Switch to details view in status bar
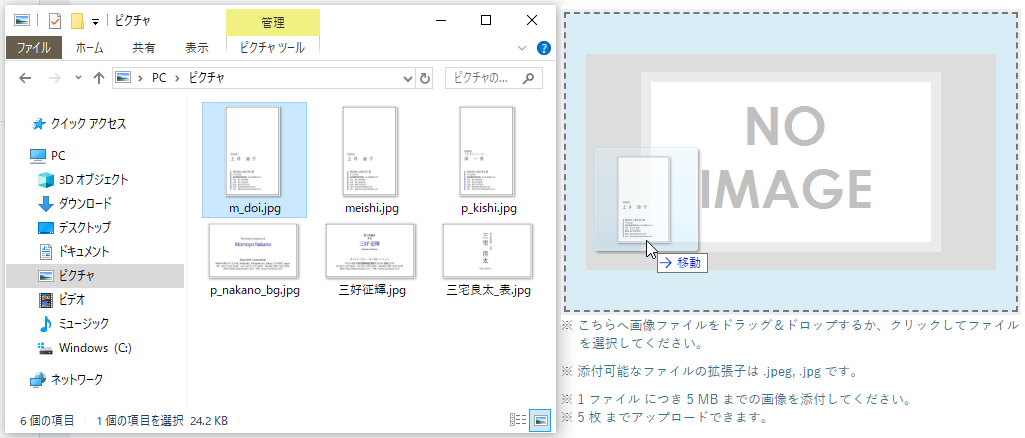Viewport: 1025px width, 438px height. (x=518, y=420)
